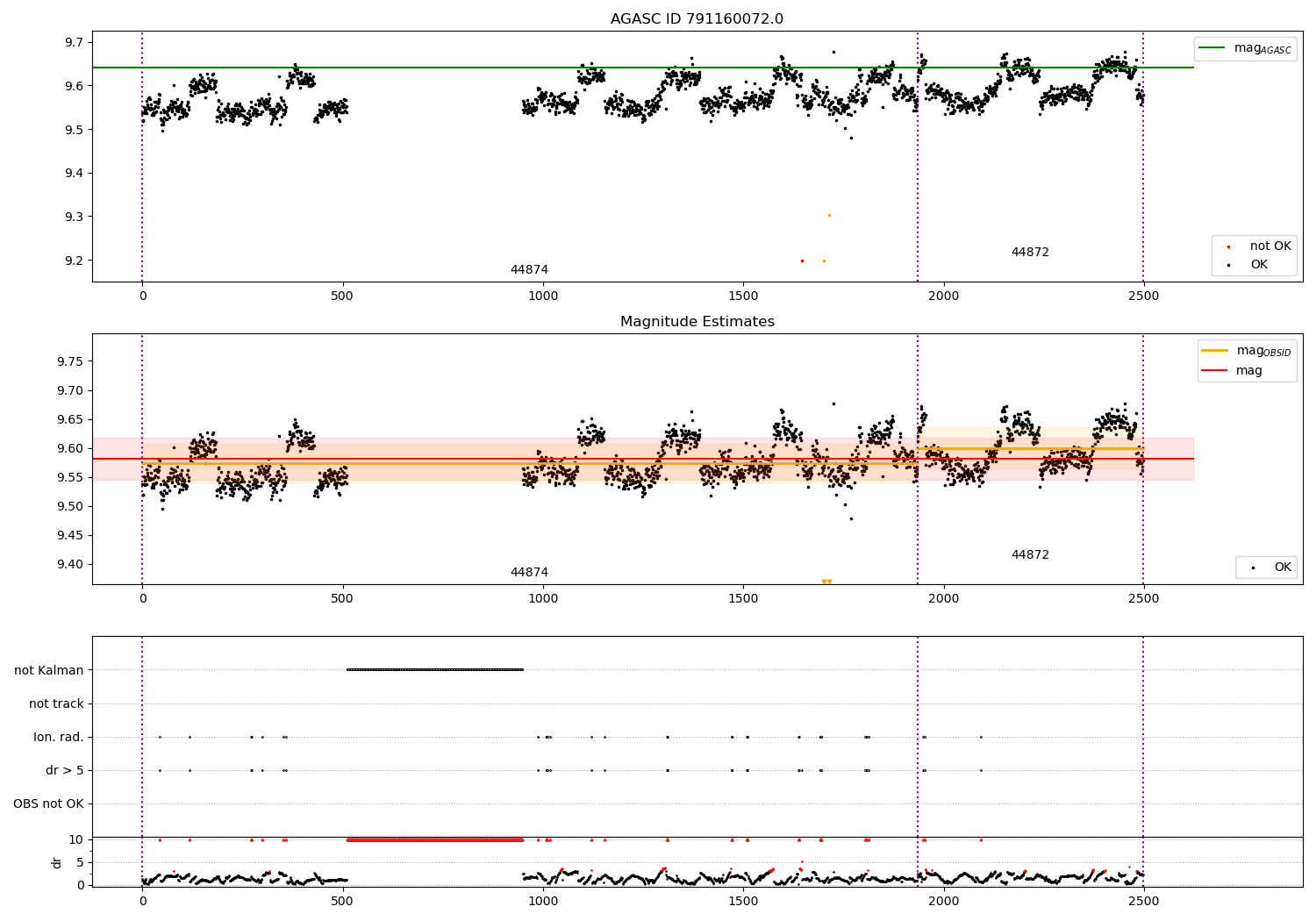Click the orange outlier point near 9.3

coord(829,215)
